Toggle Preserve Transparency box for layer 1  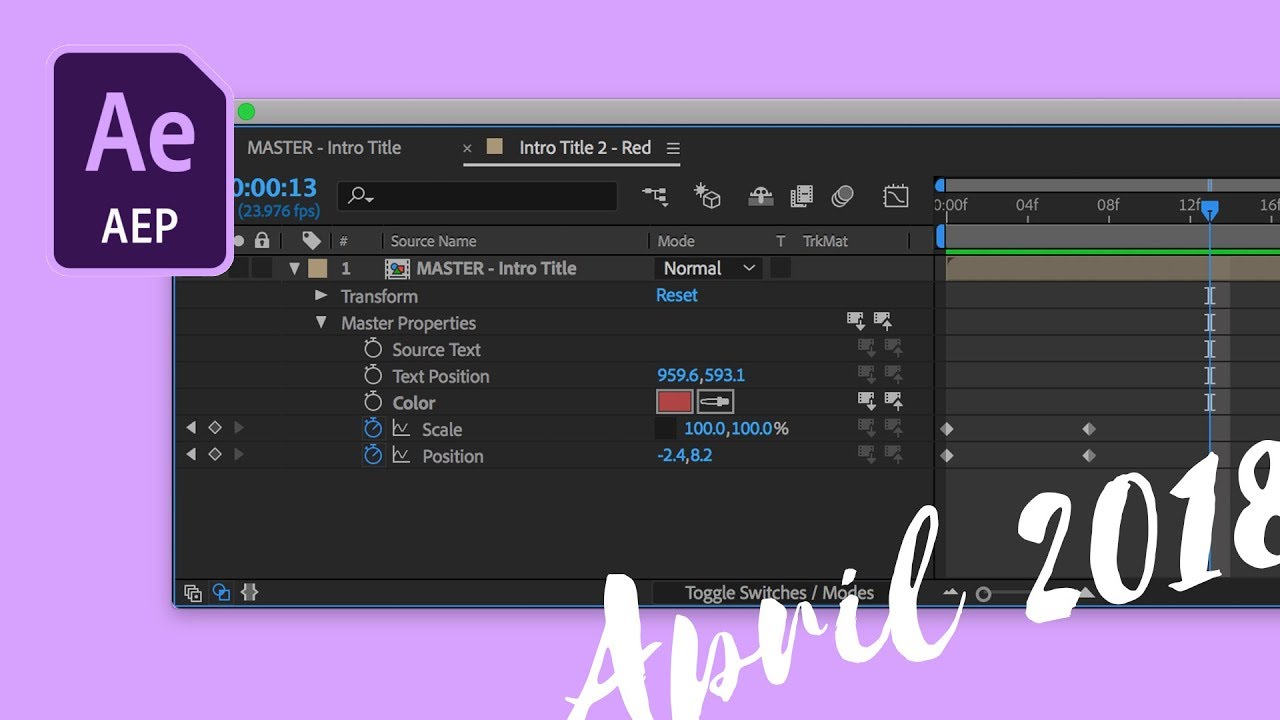[x=781, y=268]
